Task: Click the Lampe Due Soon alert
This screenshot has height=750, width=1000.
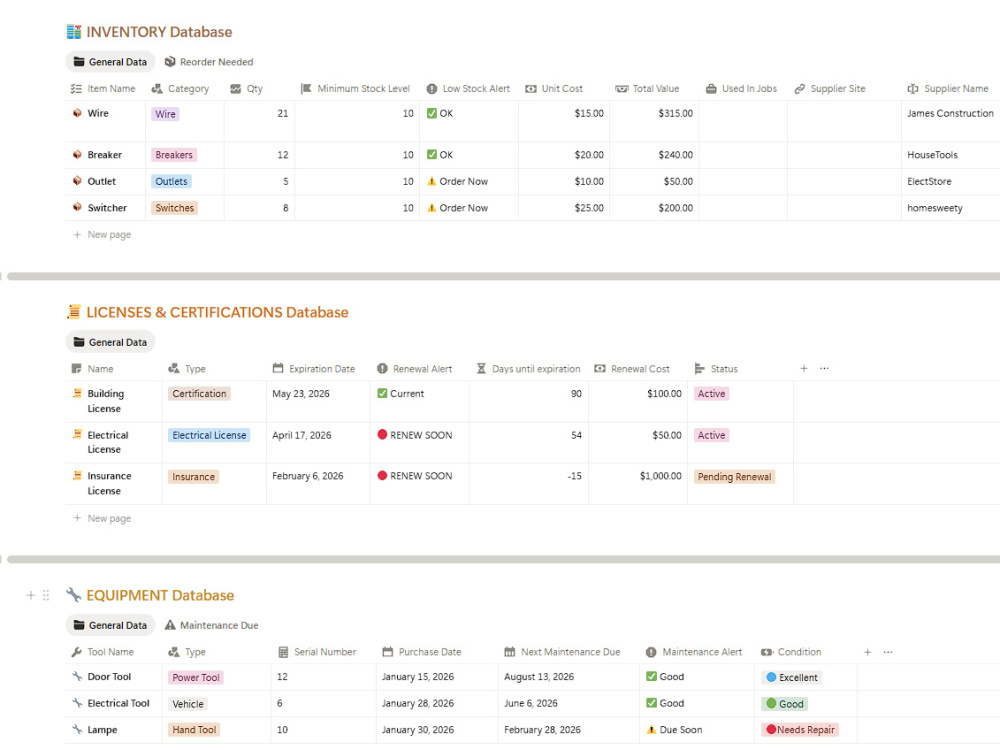Action: tap(674, 730)
